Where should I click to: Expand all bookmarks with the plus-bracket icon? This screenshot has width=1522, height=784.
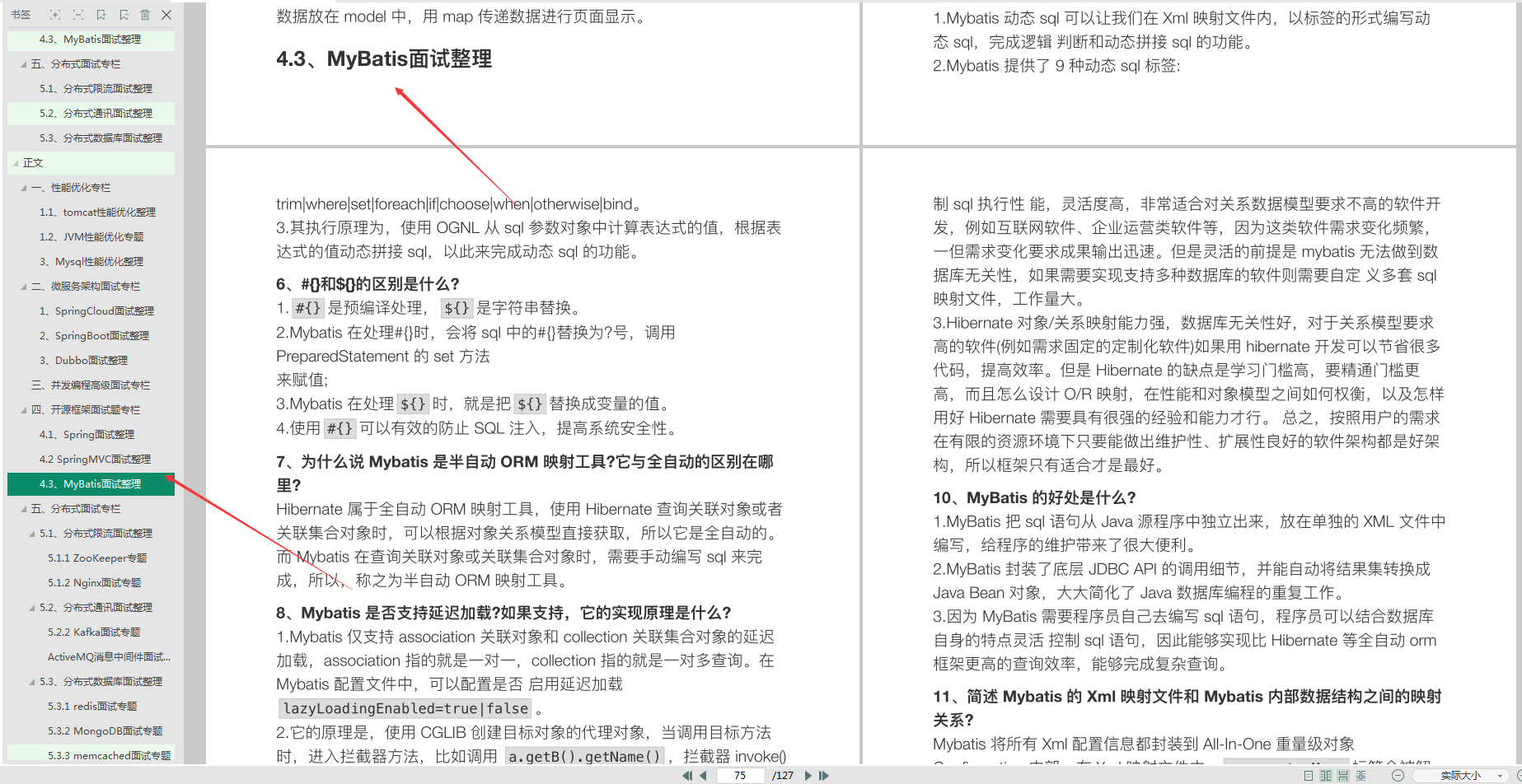(55, 15)
